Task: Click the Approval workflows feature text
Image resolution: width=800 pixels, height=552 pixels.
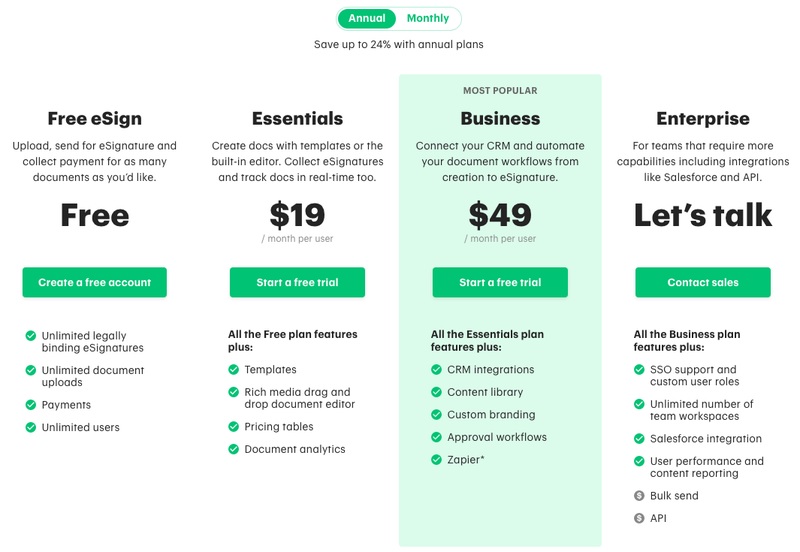Action: 497,437
